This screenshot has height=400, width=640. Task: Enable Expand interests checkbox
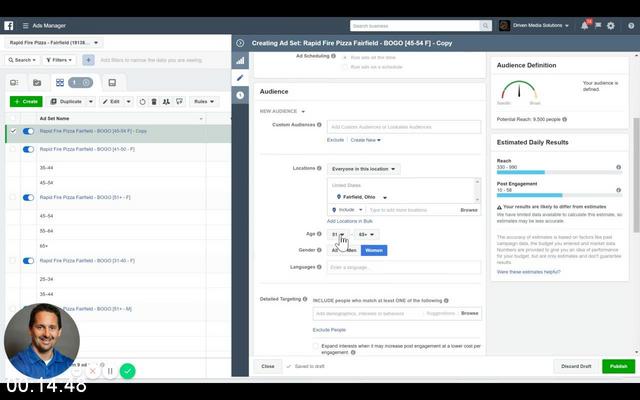coord(316,346)
